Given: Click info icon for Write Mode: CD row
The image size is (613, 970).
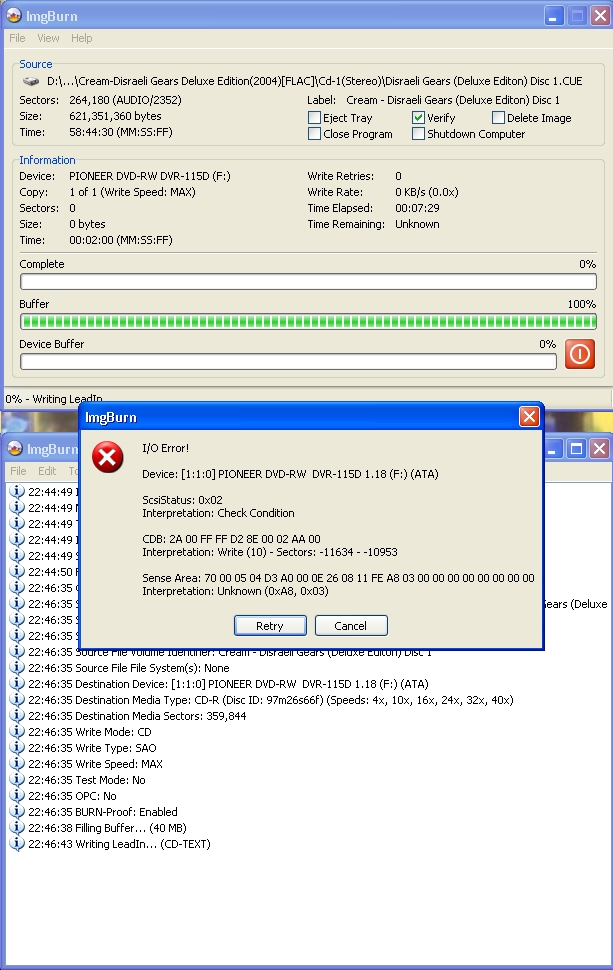Looking at the screenshot, I should coord(17,731).
